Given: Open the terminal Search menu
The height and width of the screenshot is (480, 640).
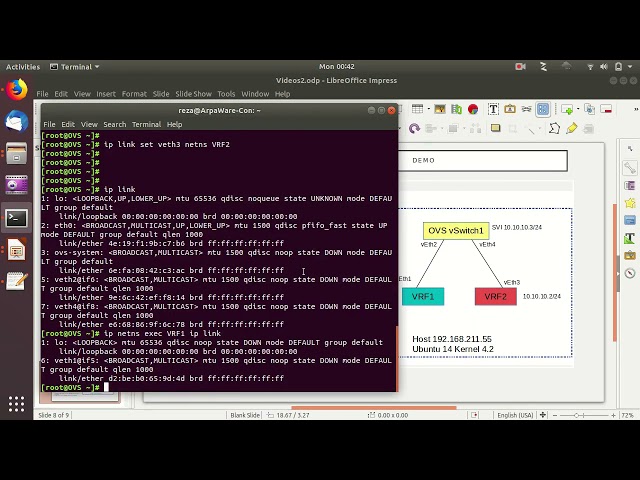Looking at the screenshot, I should coord(115,124).
